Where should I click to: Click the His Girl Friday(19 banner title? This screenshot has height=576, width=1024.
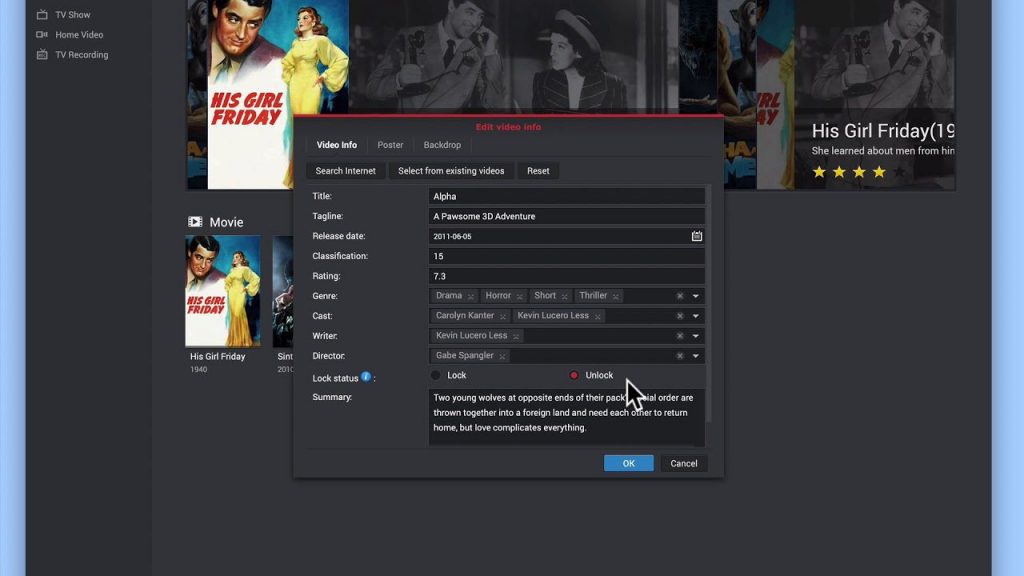[x=882, y=131]
